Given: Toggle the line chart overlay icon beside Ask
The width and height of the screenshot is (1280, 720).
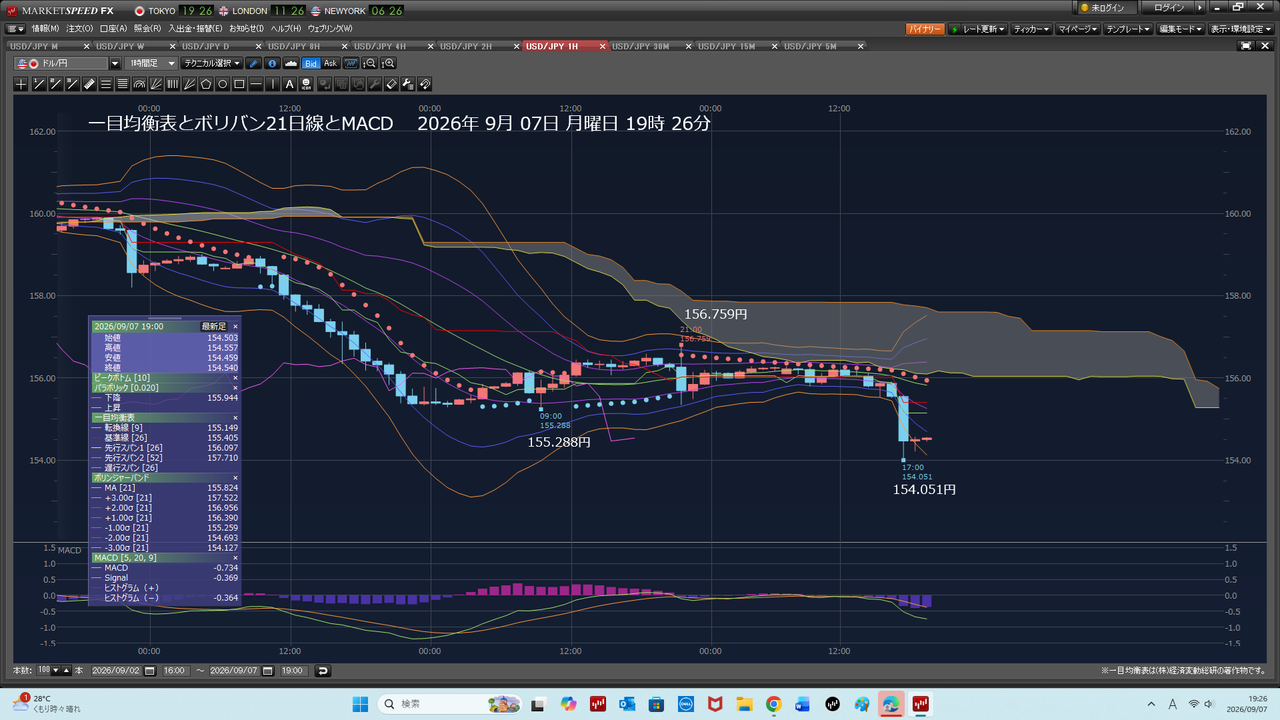Looking at the screenshot, I should coord(351,63).
